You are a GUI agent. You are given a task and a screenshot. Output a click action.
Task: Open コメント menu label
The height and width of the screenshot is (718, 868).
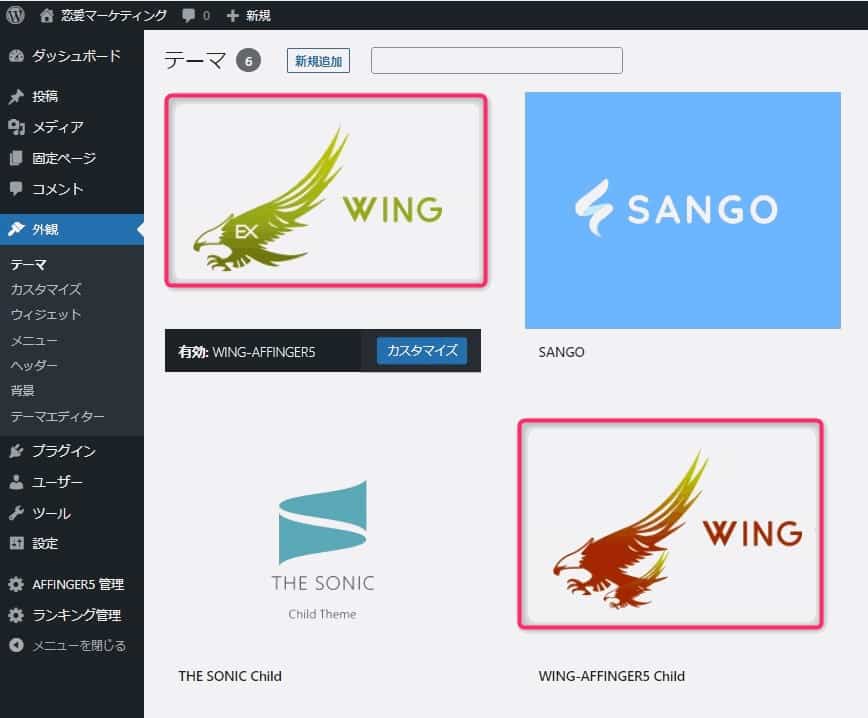(x=58, y=189)
